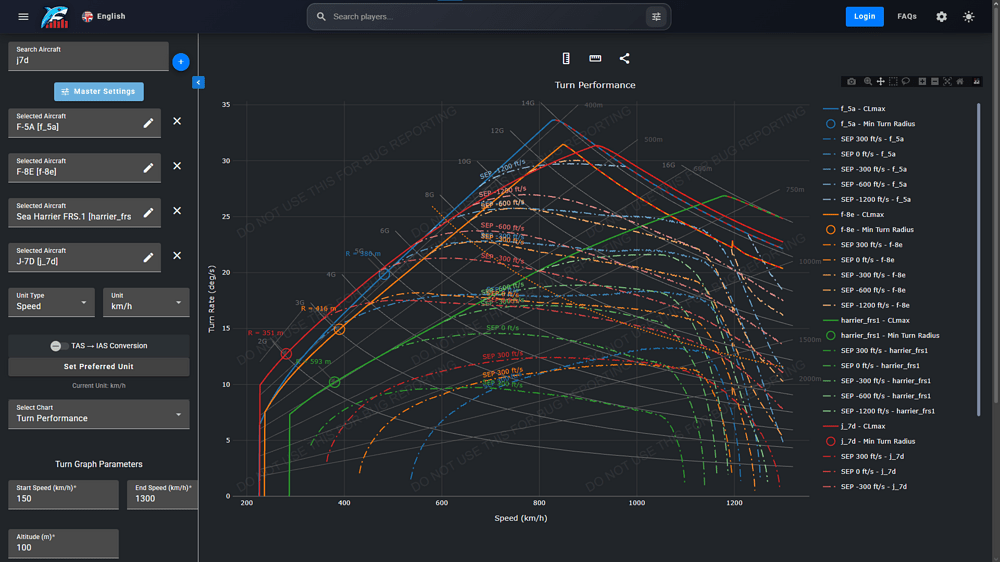Toggle SEP -1200 ft/s - harrier_frs1 trace

pos(879,411)
